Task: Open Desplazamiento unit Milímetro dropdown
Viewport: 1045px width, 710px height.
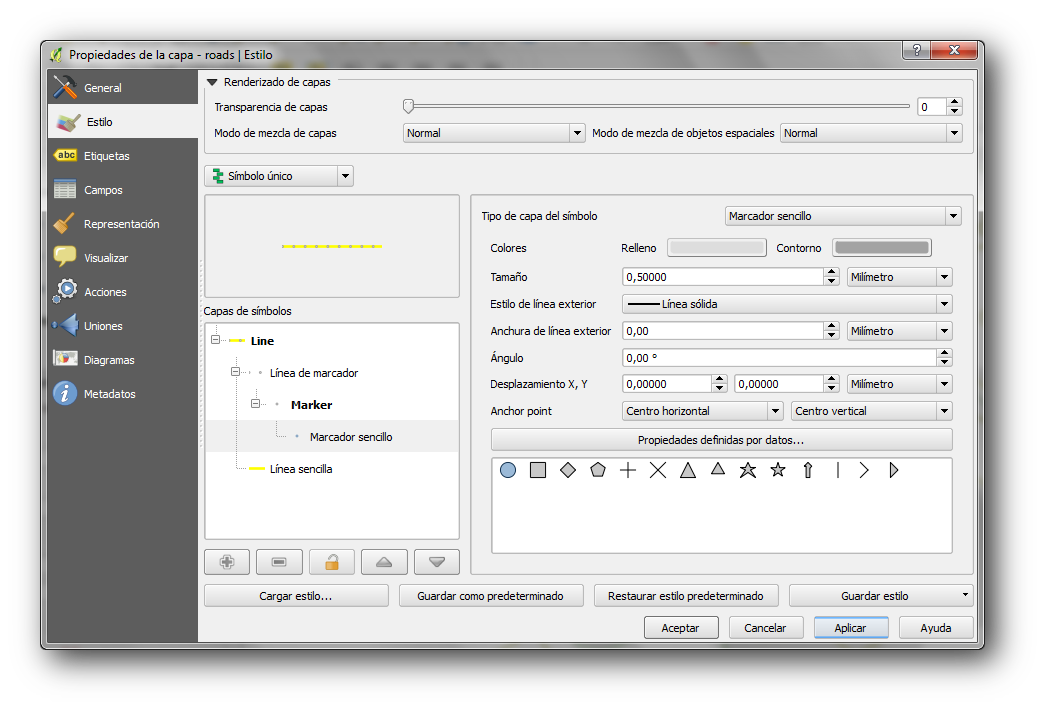Action: 900,384
